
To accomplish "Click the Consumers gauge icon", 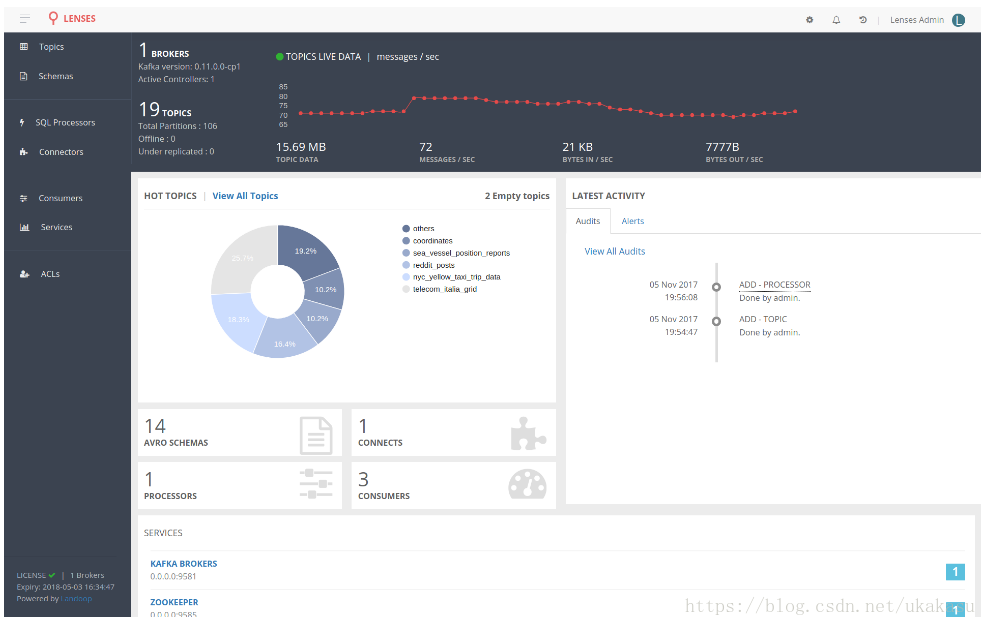I will click(527, 484).
